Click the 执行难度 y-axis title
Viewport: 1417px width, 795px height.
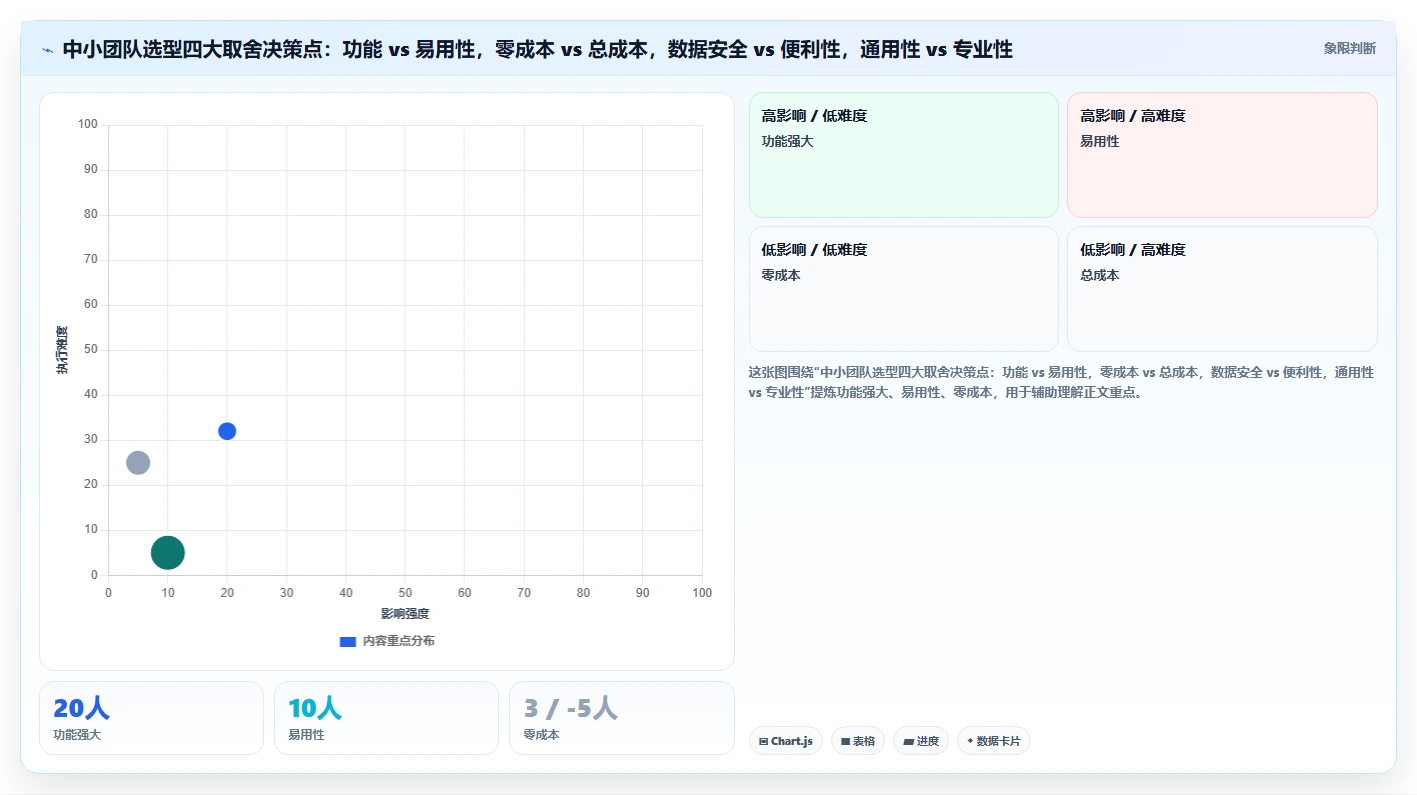pyautogui.click(x=62, y=350)
